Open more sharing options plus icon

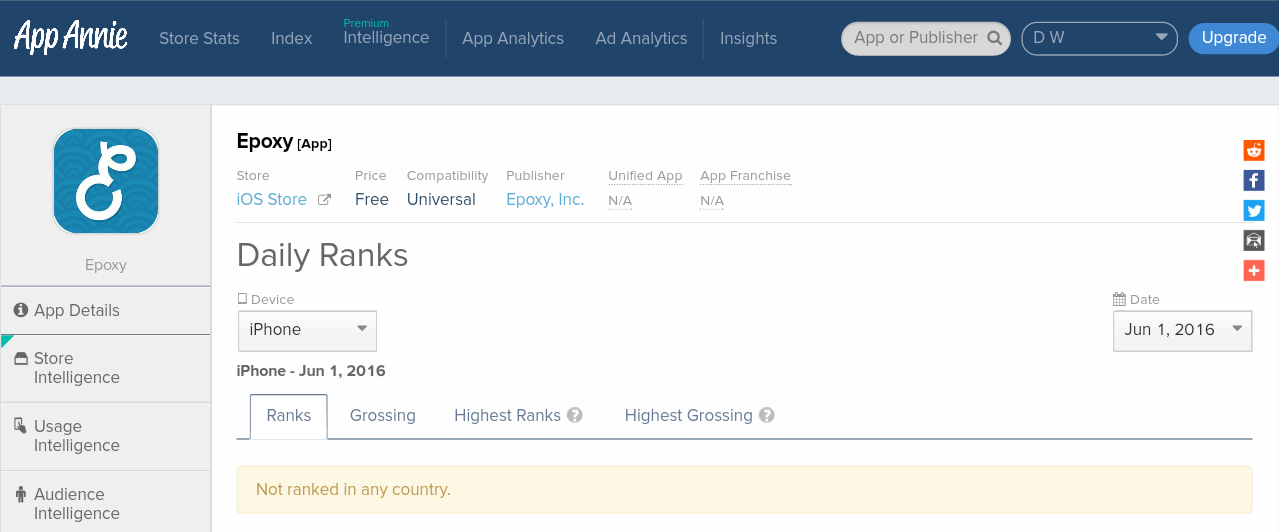pos(1253,270)
